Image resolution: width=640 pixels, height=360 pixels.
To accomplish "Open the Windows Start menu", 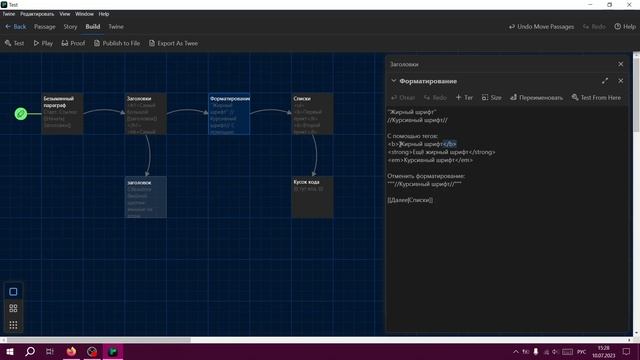I will tap(10, 351).
